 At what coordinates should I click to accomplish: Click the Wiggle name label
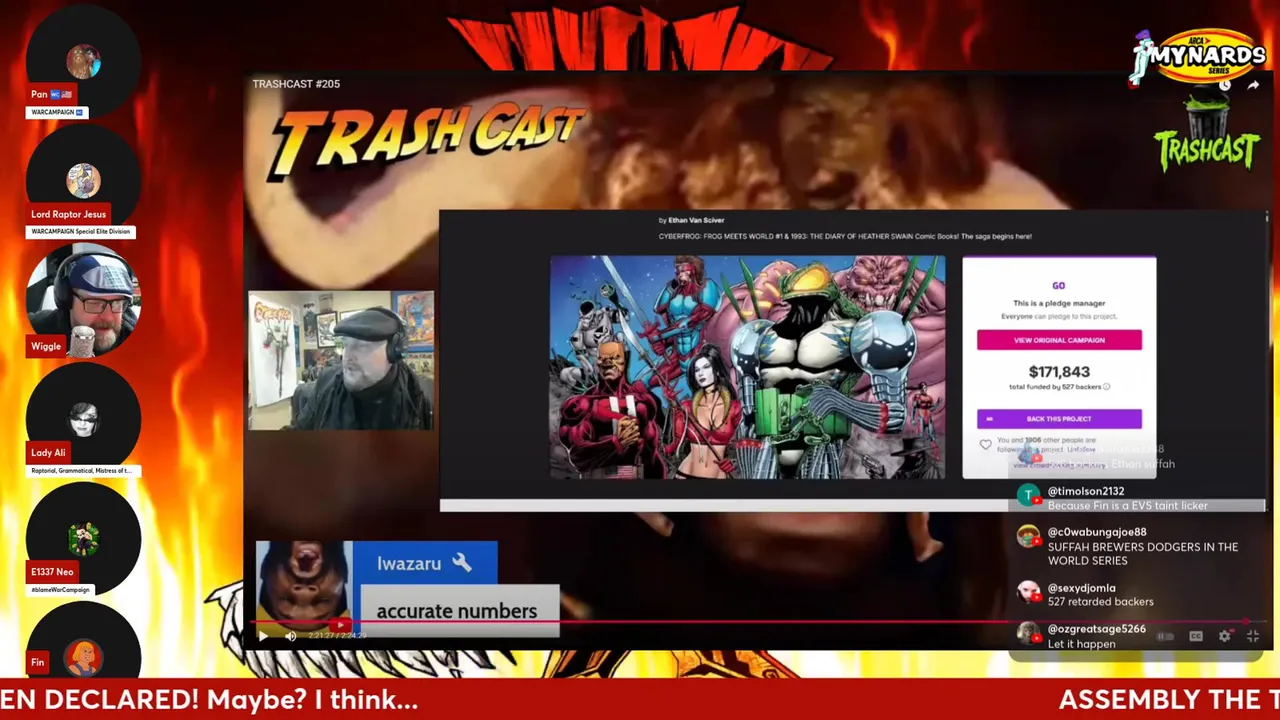[x=46, y=346]
